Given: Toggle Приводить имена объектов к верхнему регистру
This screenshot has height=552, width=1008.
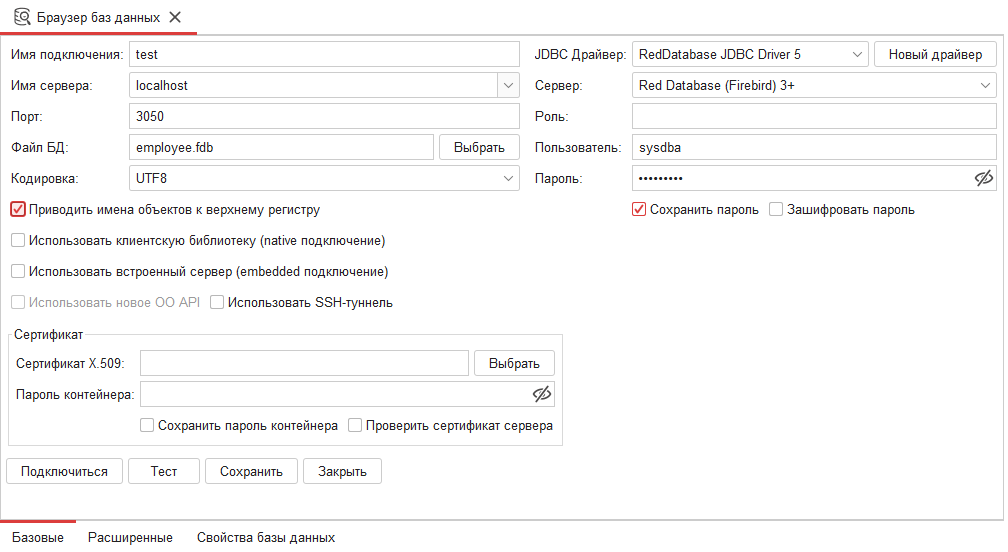Looking at the screenshot, I should click(x=18, y=210).
